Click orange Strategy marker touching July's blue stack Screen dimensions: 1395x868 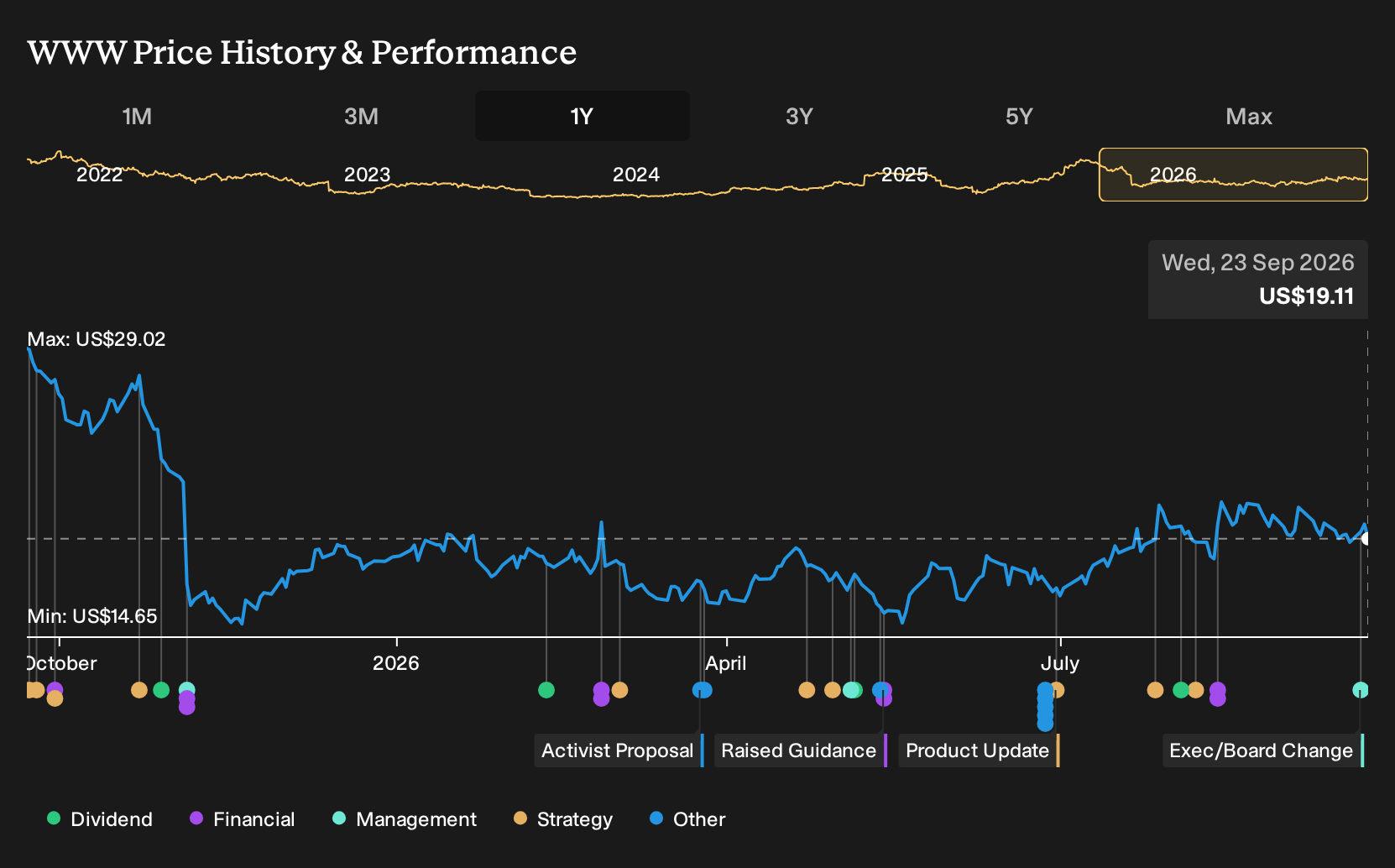pos(1058,690)
